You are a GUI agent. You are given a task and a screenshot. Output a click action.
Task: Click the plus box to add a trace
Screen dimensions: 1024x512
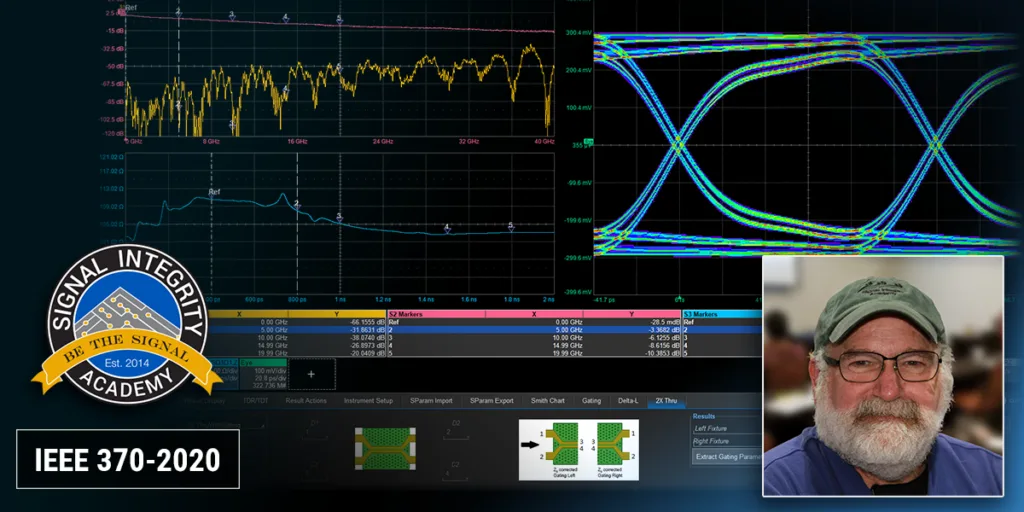tap(310, 372)
